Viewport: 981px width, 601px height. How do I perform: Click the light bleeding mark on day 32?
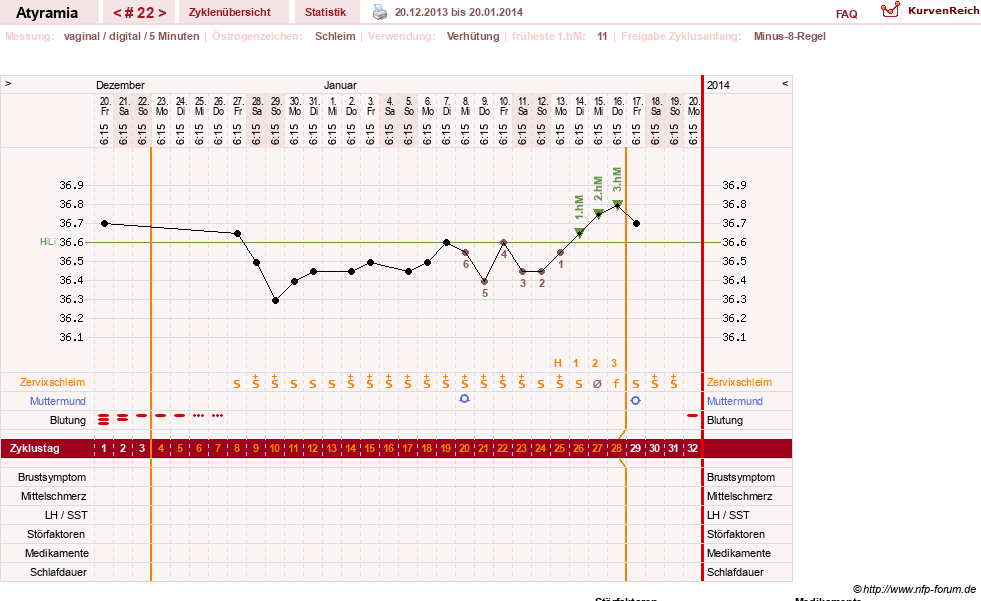(x=692, y=415)
